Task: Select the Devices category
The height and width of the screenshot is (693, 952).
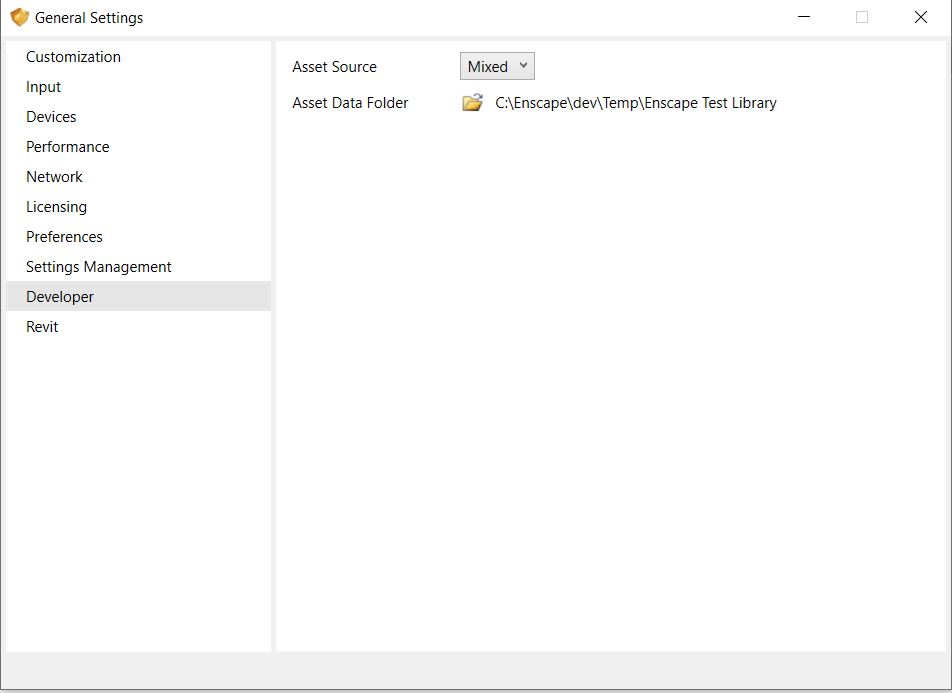Action: click(x=138, y=117)
